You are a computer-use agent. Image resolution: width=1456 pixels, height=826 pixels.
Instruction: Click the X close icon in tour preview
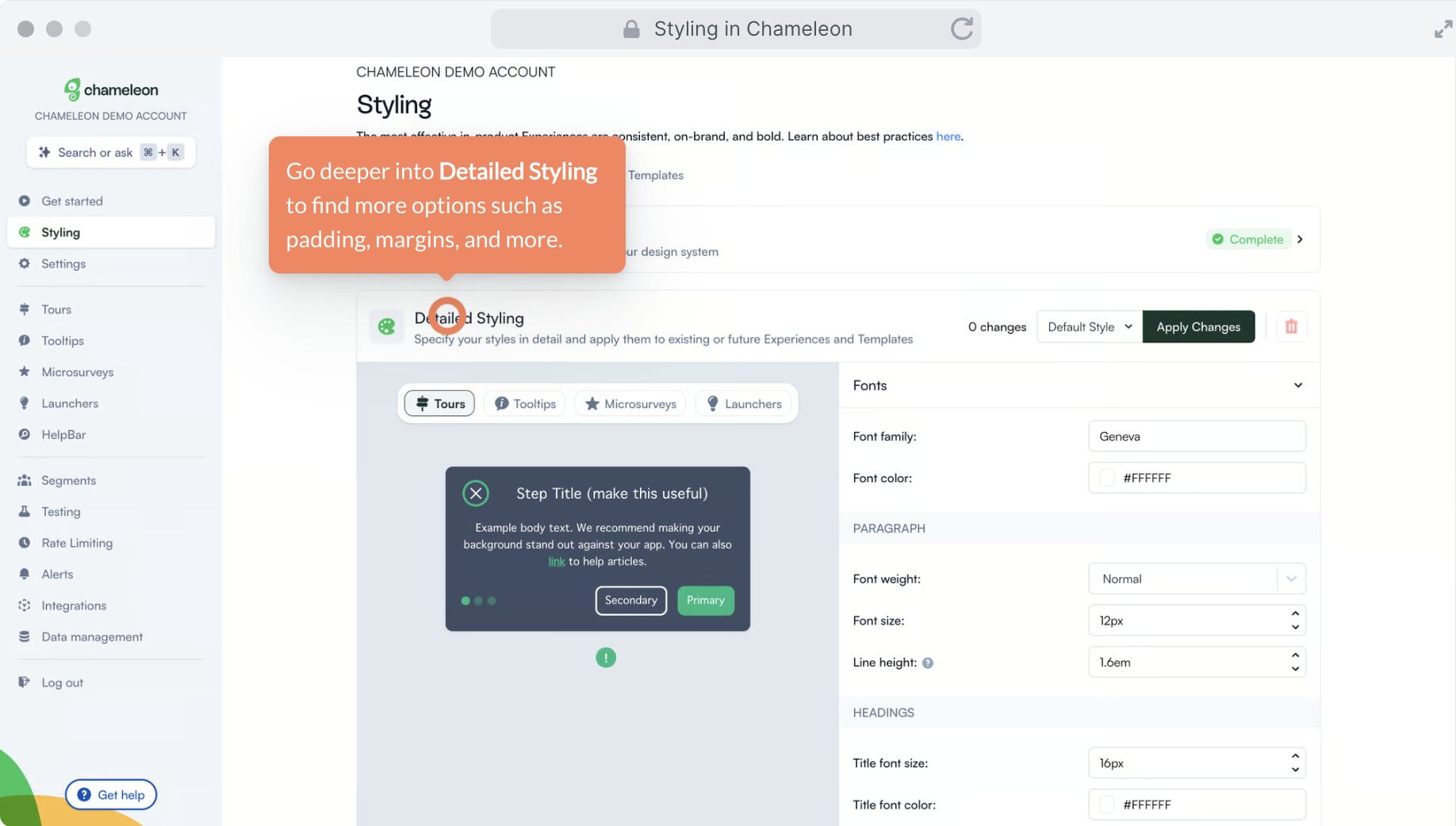pos(476,494)
